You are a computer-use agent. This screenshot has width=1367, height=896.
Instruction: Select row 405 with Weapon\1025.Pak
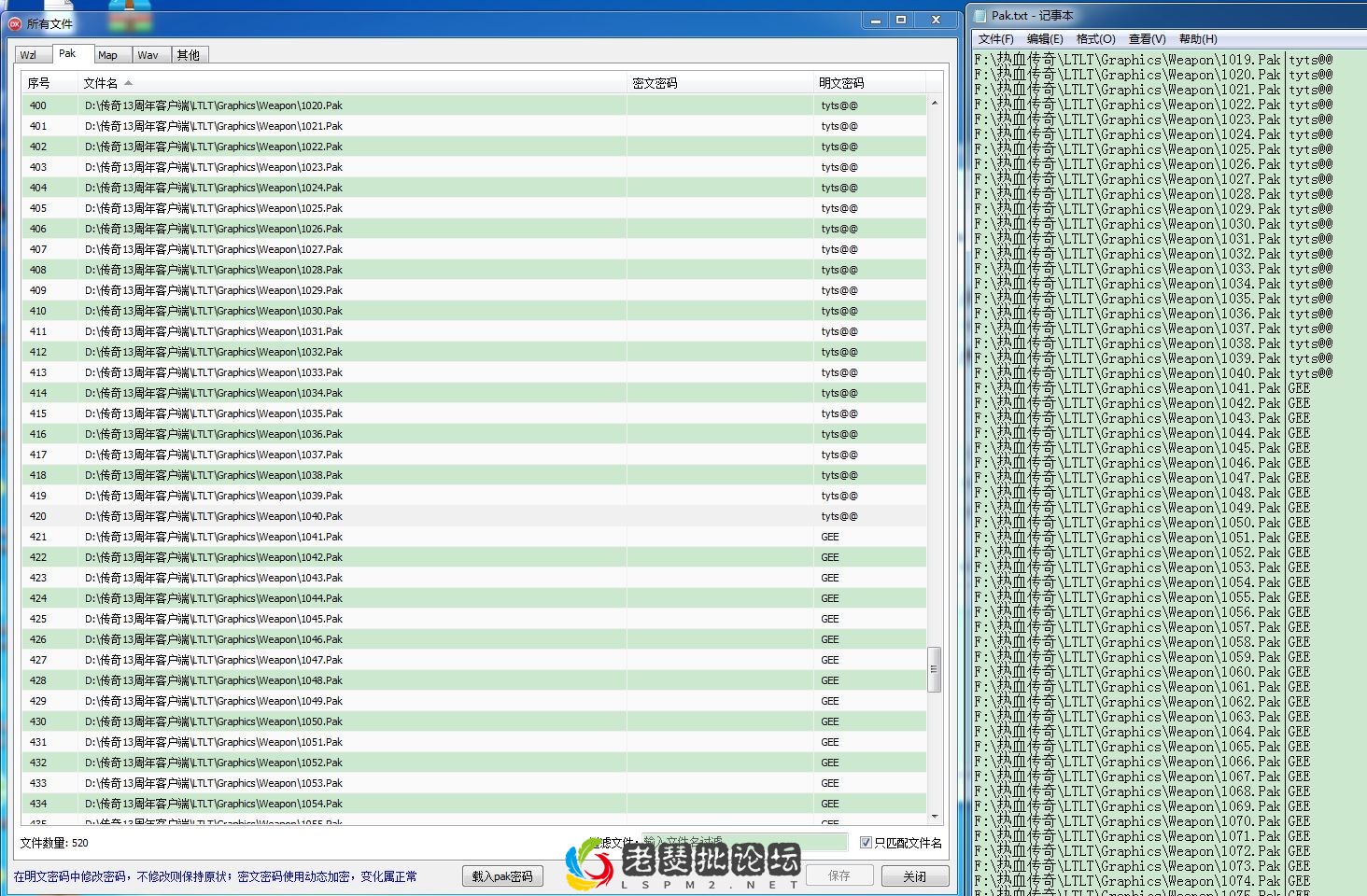(x=474, y=208)
